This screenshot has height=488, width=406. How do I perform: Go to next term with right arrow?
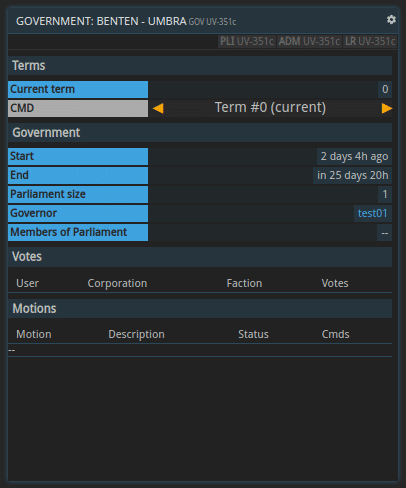click(387, 108)
